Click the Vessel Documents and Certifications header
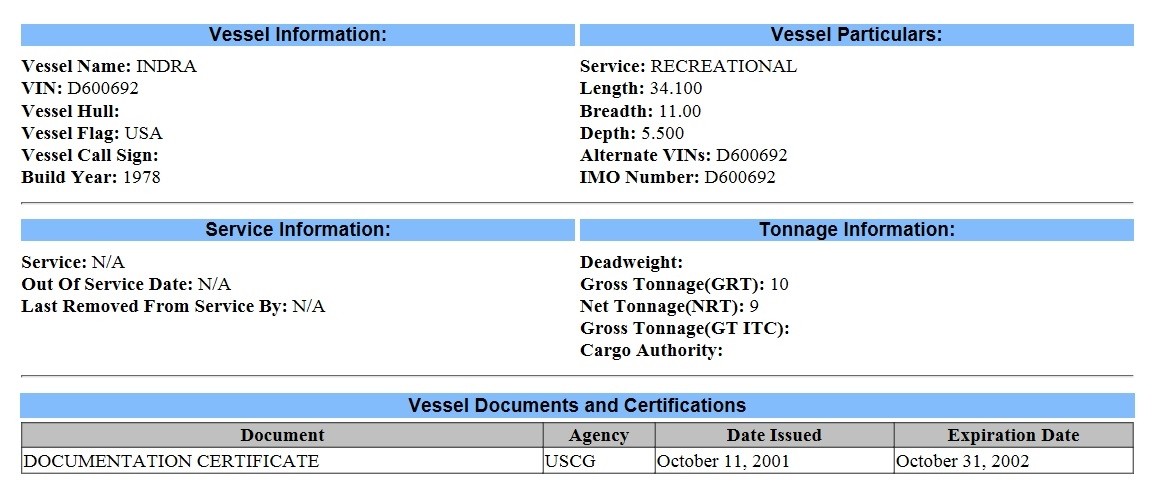 pos(577,405)
